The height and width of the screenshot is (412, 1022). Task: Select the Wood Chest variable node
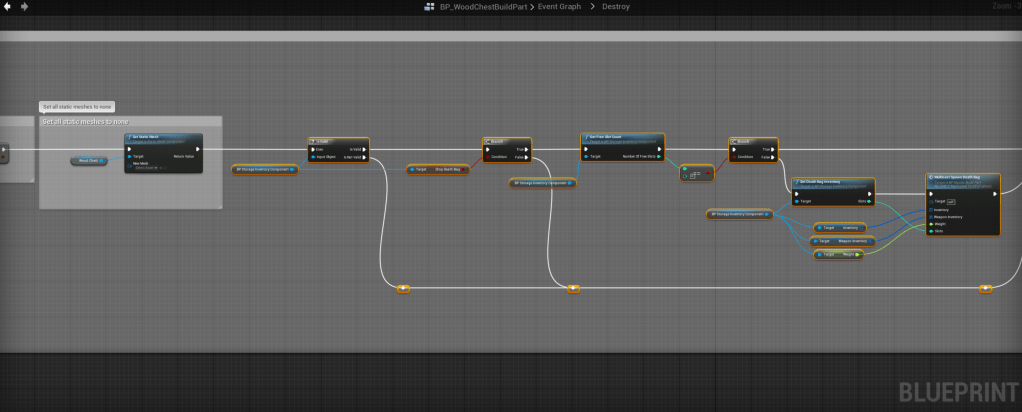[x=89, y=160]
